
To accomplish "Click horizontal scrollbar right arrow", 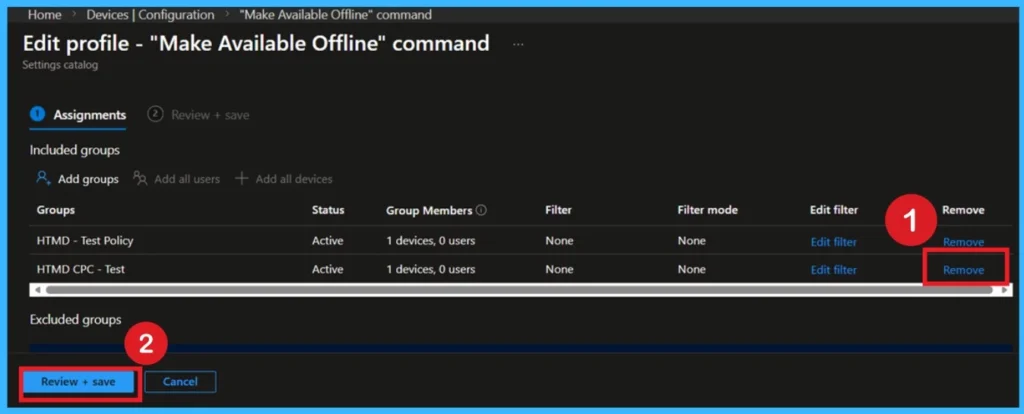I will pos(1004,289).
